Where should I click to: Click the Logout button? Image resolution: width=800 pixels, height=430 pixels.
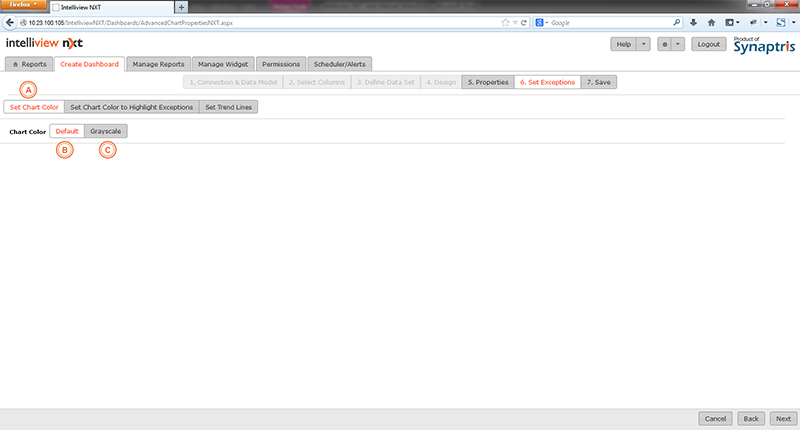709,44
